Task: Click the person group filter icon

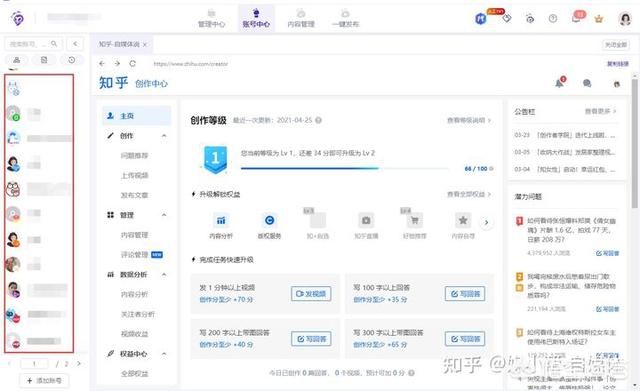Action: tap(16, 60)
